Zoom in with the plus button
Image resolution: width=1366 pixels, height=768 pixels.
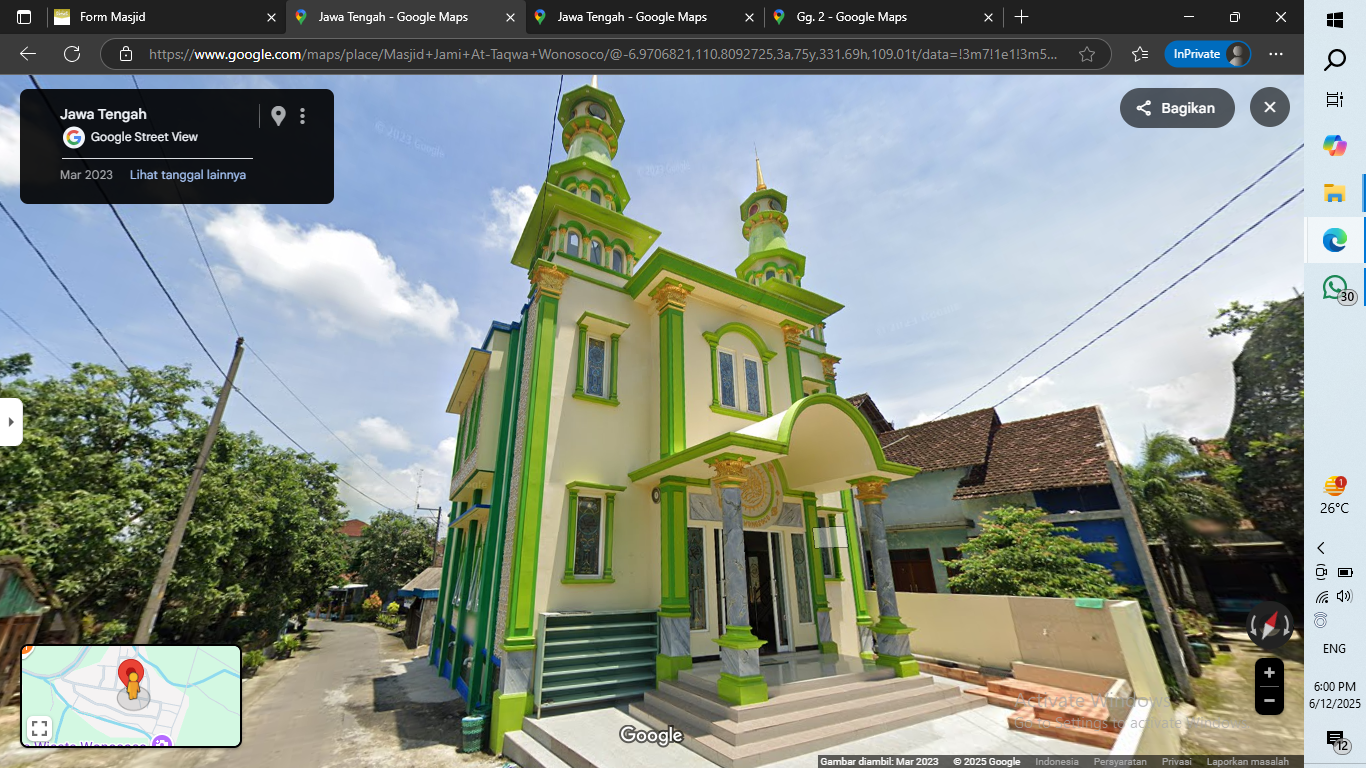(1269, 673)
